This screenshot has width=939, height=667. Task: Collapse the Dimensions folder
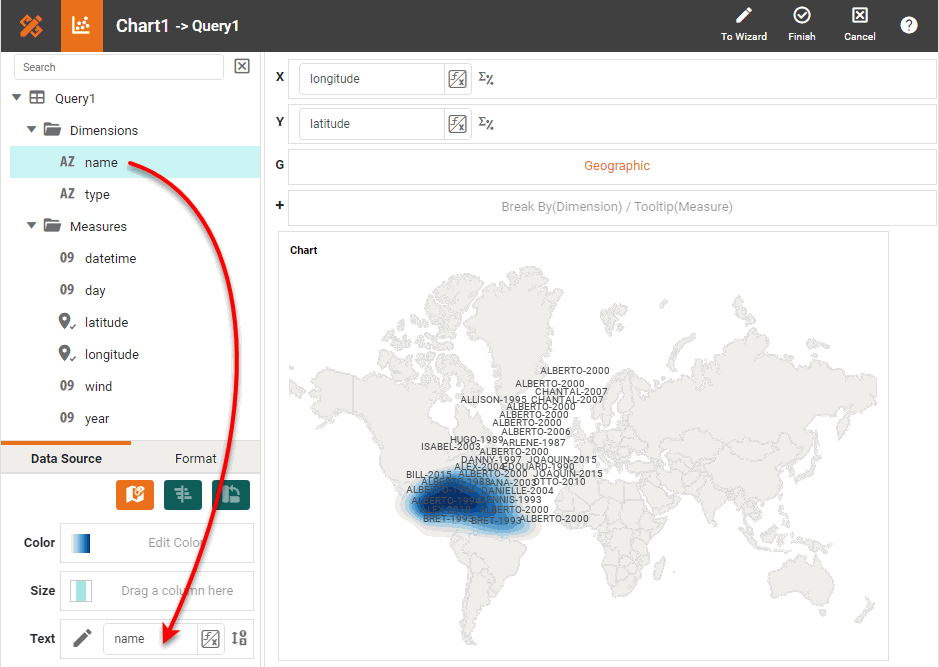[x=32, y=130]
